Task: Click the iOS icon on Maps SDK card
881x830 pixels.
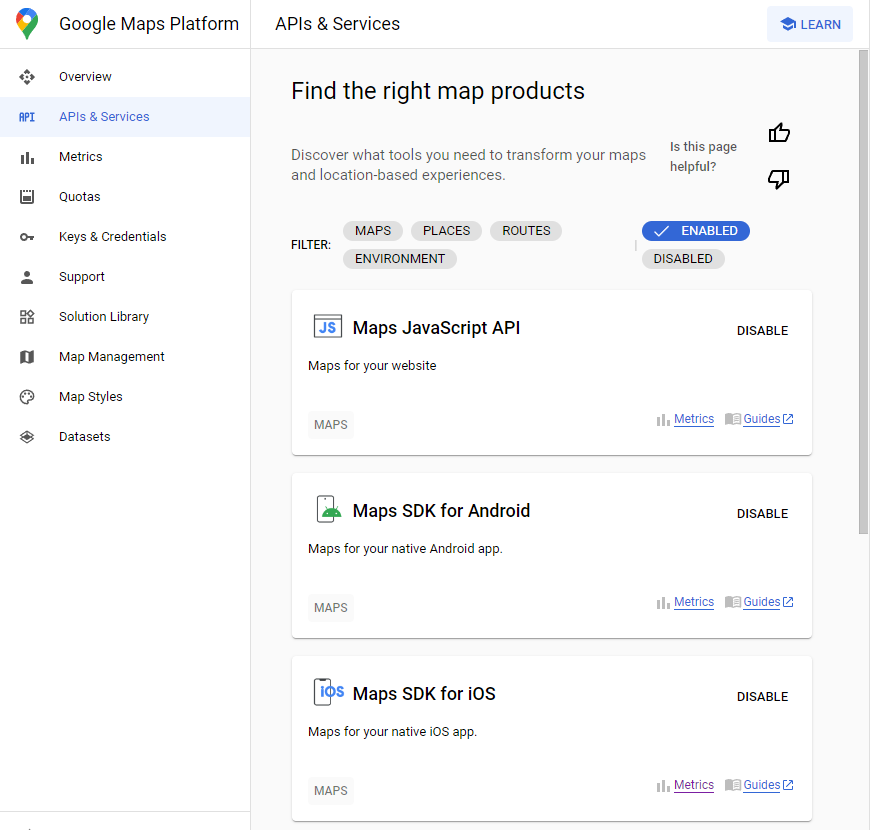Action: coord(329,692)
